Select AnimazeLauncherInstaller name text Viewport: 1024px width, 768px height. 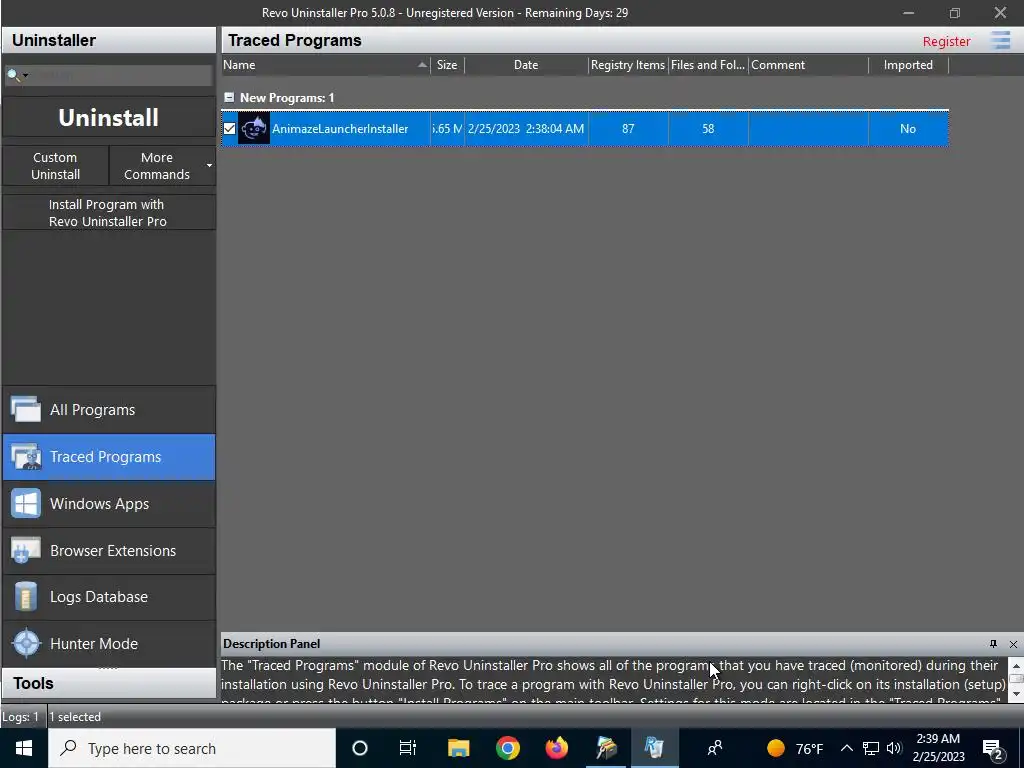click(340, 129)
